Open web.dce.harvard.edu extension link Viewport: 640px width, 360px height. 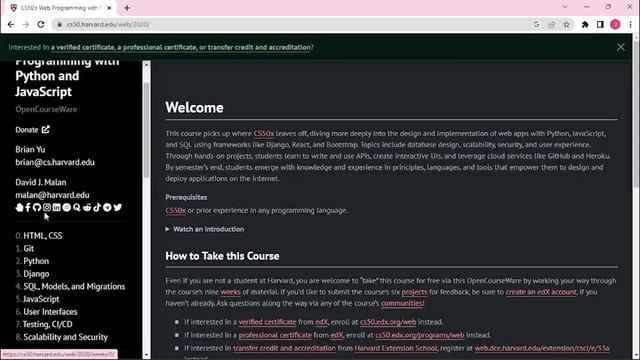pos(542,348)
